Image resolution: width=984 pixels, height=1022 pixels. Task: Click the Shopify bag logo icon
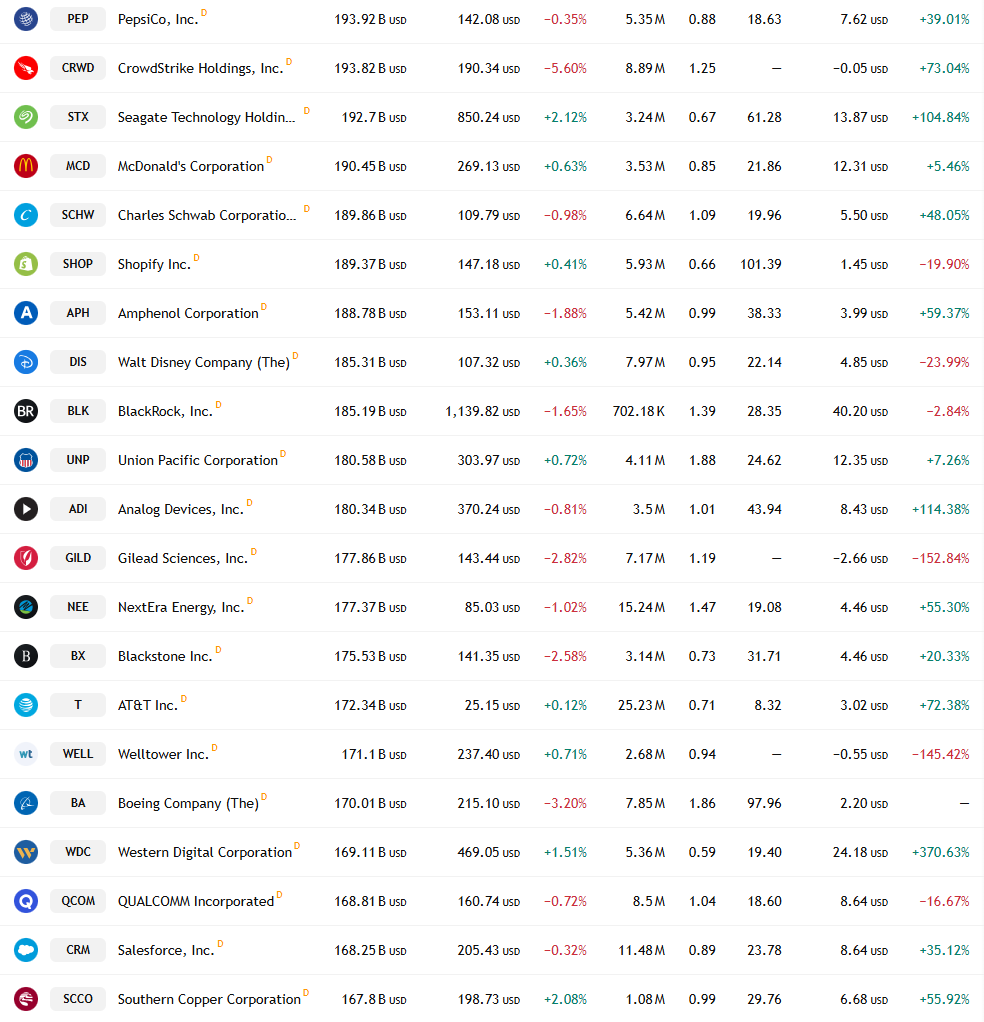tap(26, 264)
